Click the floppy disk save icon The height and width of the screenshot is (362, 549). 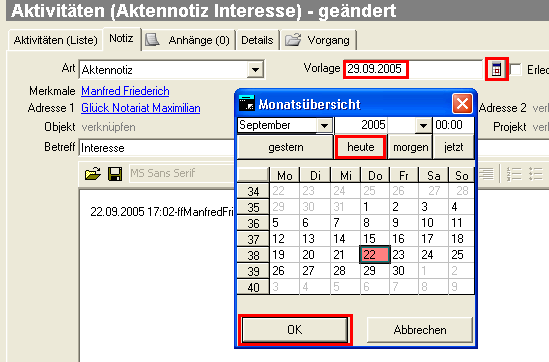(115, 174)
